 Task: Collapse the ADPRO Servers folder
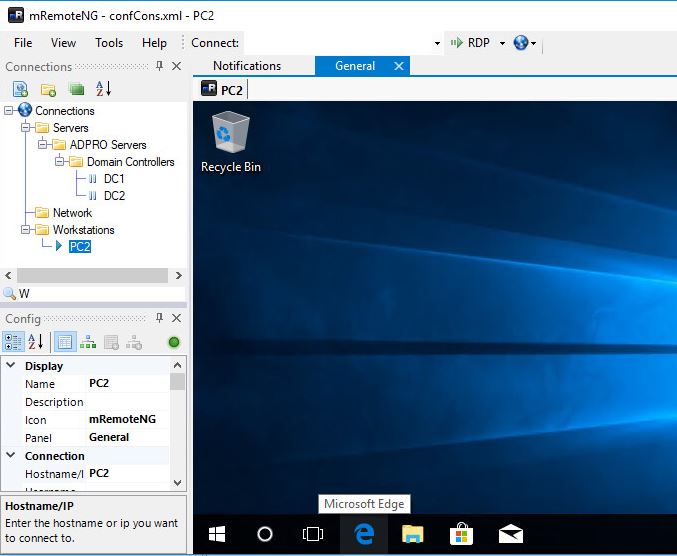tap(42, 144)
